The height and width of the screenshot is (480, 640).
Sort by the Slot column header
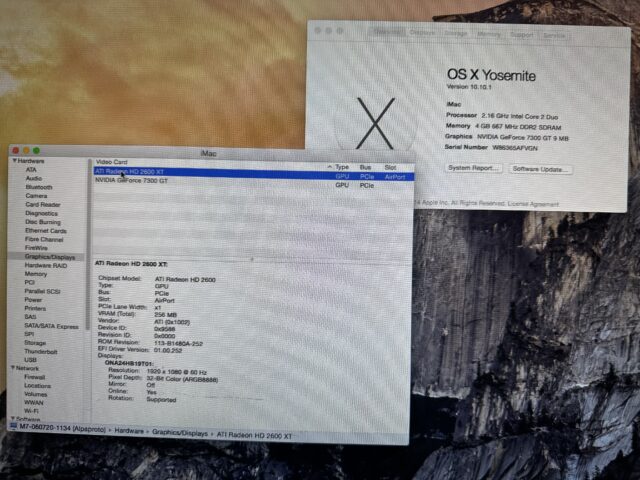390,167
